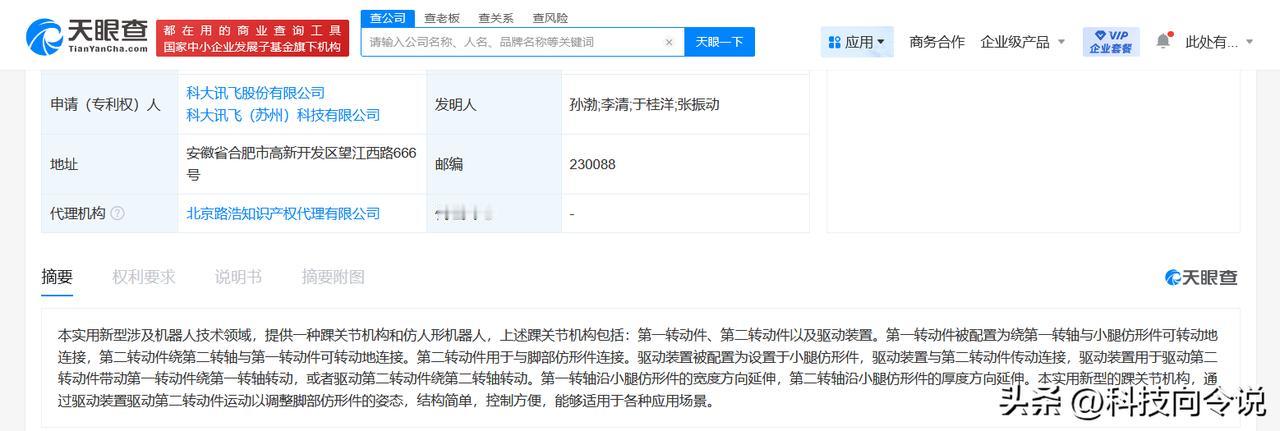Open 北京路浩知识产权代理有限公司 agency link
The width and height of the screenshot is (1280, 431).
tap(283, 213)
